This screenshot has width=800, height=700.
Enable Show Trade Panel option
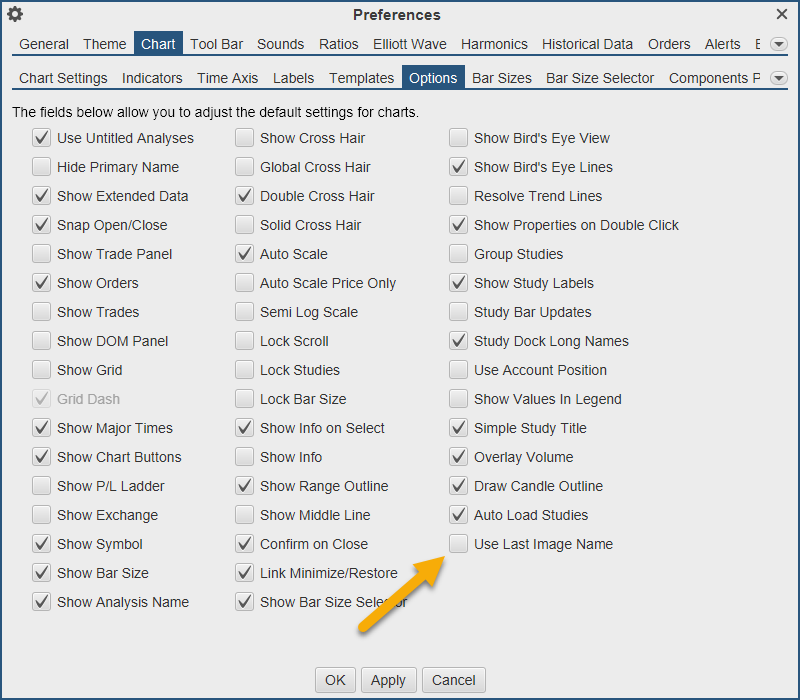(x=41, y=254)
